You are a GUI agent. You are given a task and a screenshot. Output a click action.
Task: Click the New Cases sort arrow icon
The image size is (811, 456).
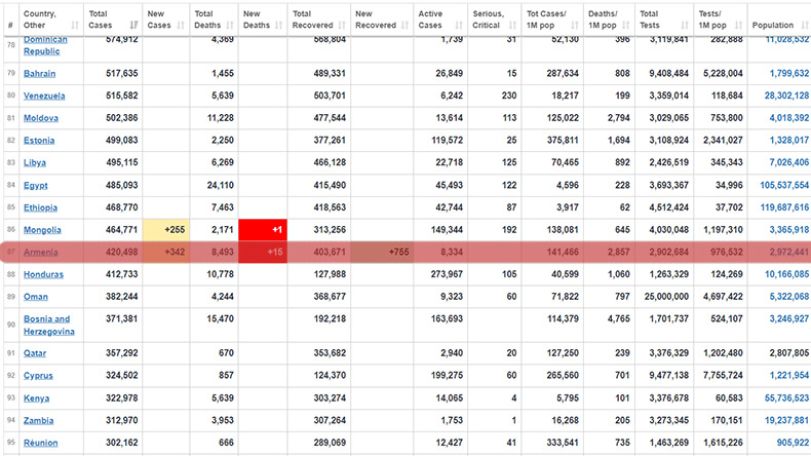pos(182,25)
